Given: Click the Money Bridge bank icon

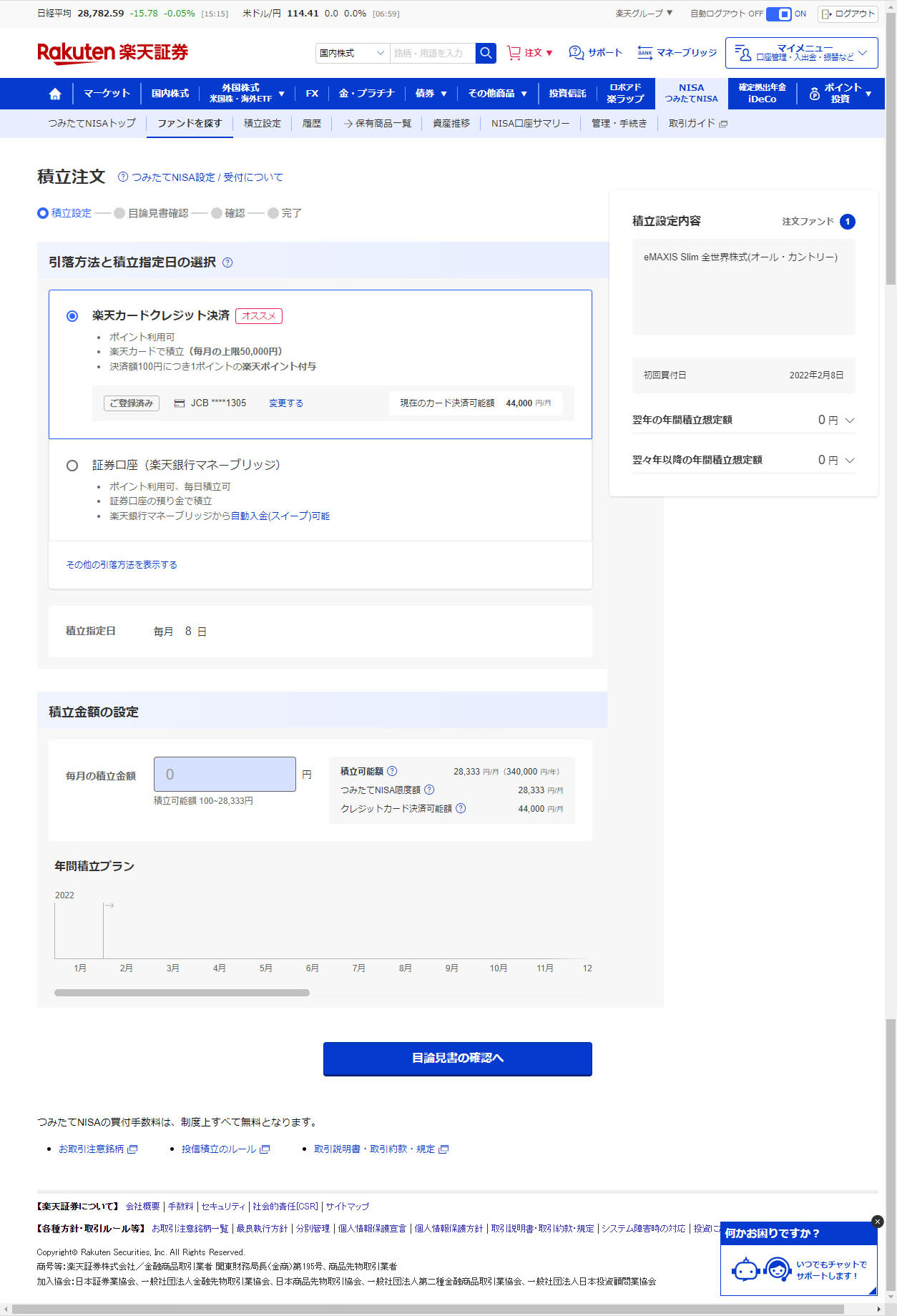Looking at the screenshot, I should click(x=644, y=53).
